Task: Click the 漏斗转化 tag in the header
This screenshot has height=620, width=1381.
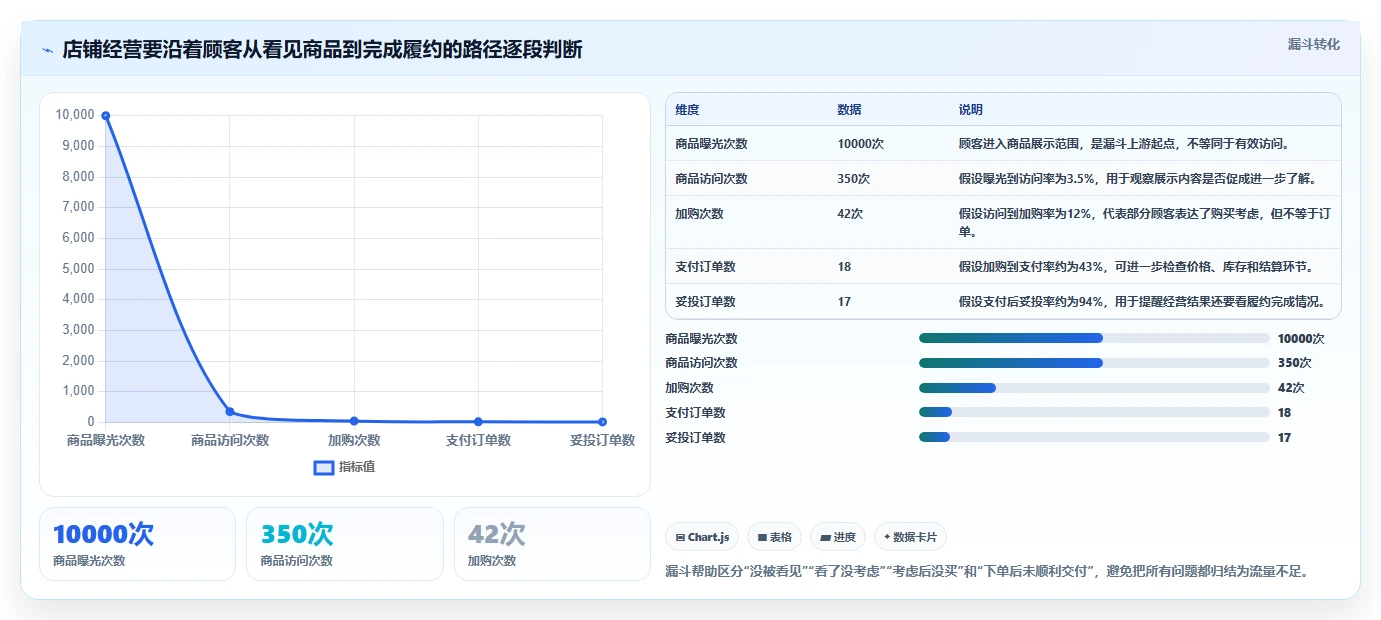Action: 1313,44
